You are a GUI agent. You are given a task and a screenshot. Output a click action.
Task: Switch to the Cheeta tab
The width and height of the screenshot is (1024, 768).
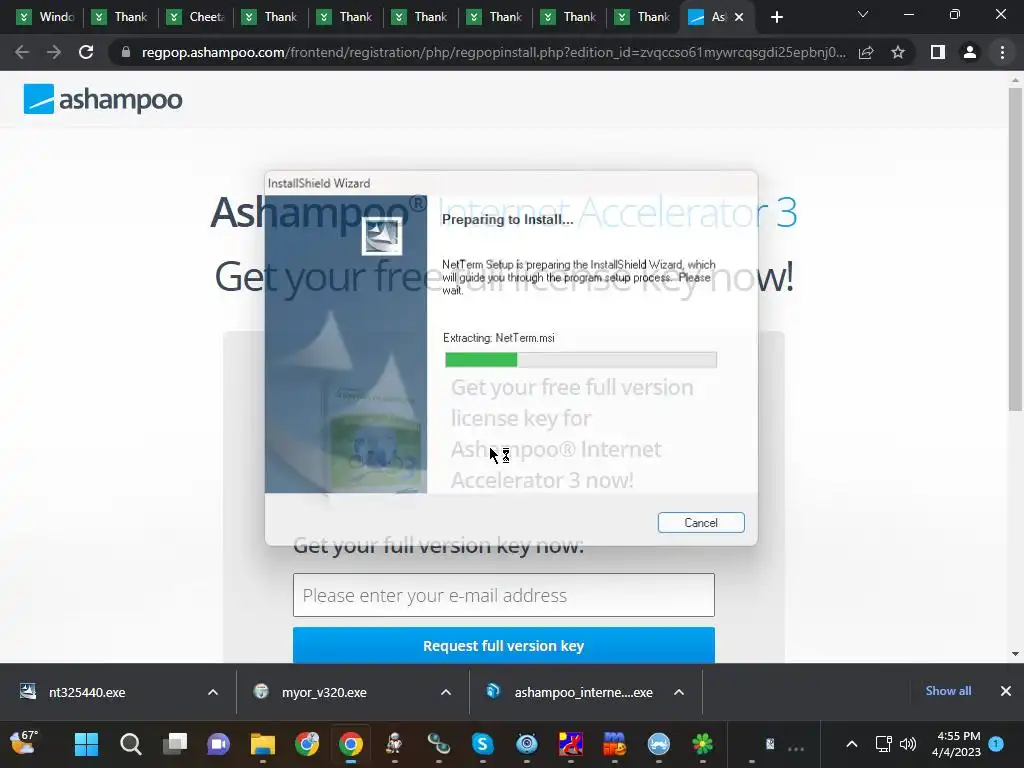pos(195,17)
